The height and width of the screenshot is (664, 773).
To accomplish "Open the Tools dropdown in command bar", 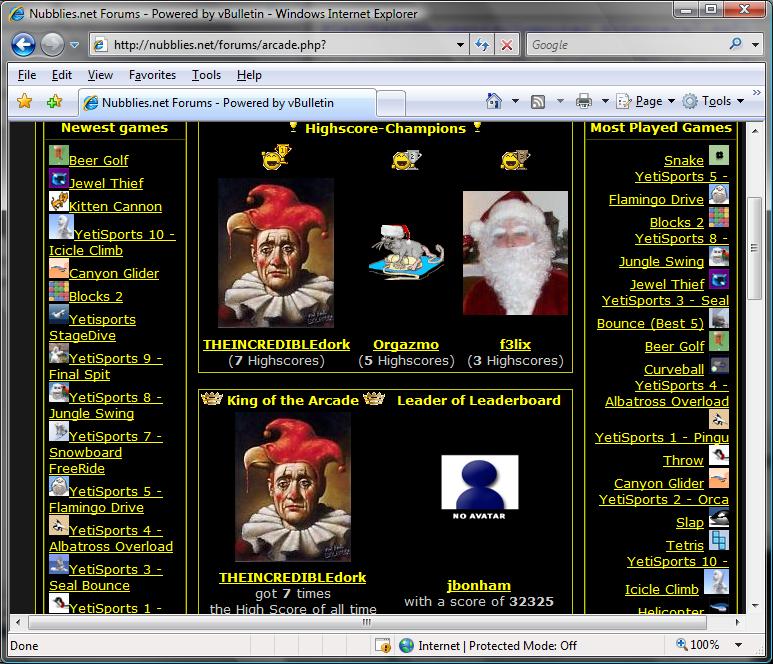I will pyautogui.click(x=714, y=101).
